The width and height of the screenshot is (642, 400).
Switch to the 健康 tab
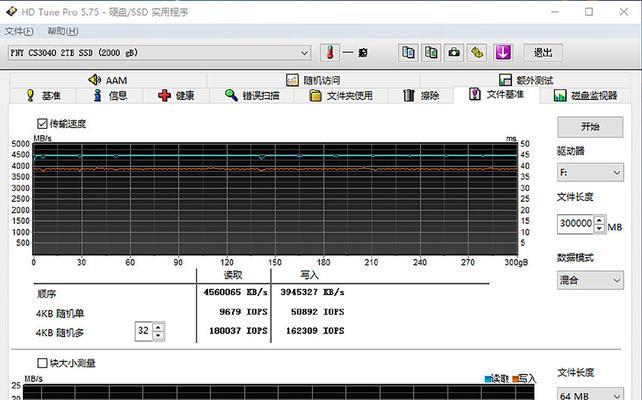tap(176, 95)
